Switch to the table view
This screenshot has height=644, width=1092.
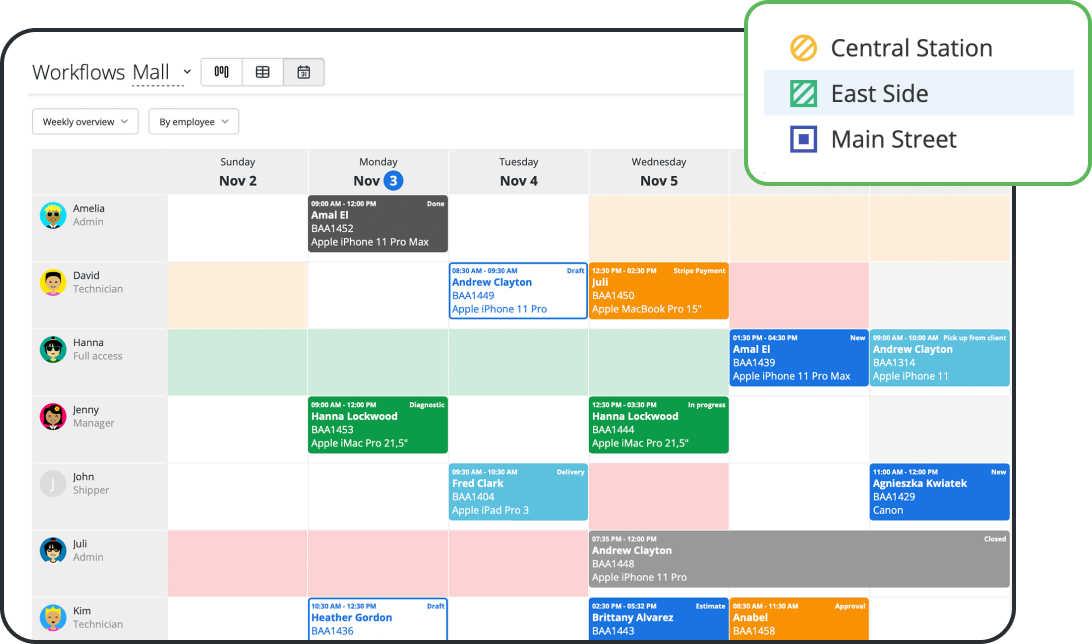[x=263, y=72]
